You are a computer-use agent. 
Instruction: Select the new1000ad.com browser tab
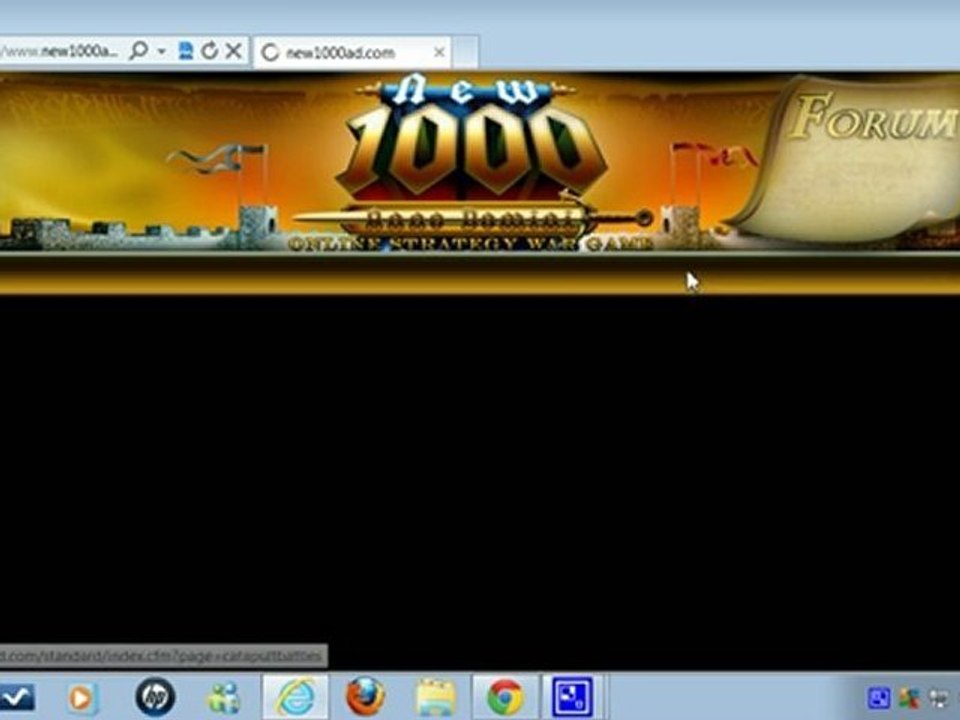click(352, 53)
